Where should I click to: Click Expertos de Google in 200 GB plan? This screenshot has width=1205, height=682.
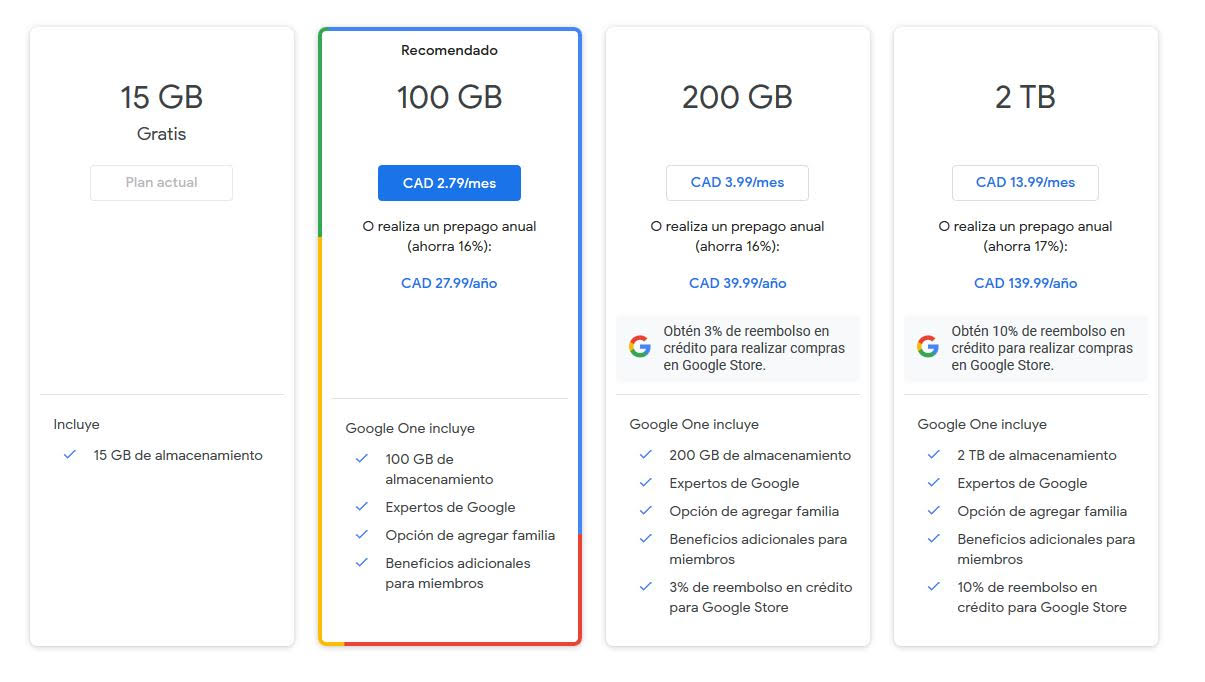coord(734,483)
